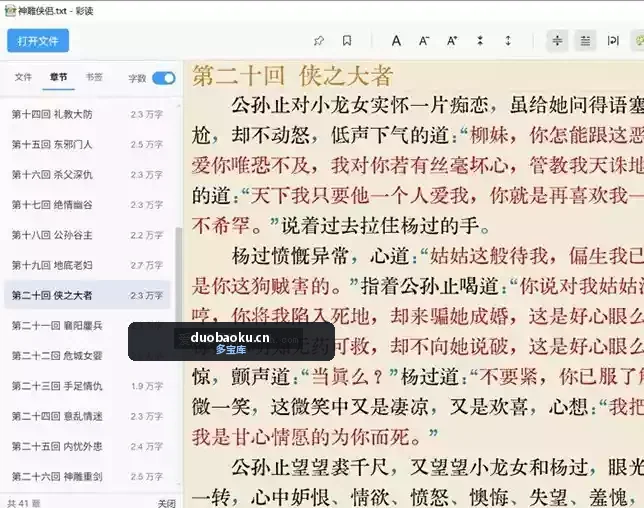Click the app icon in the title bar
Screen dimensions: 644x508
coord(10,11)
